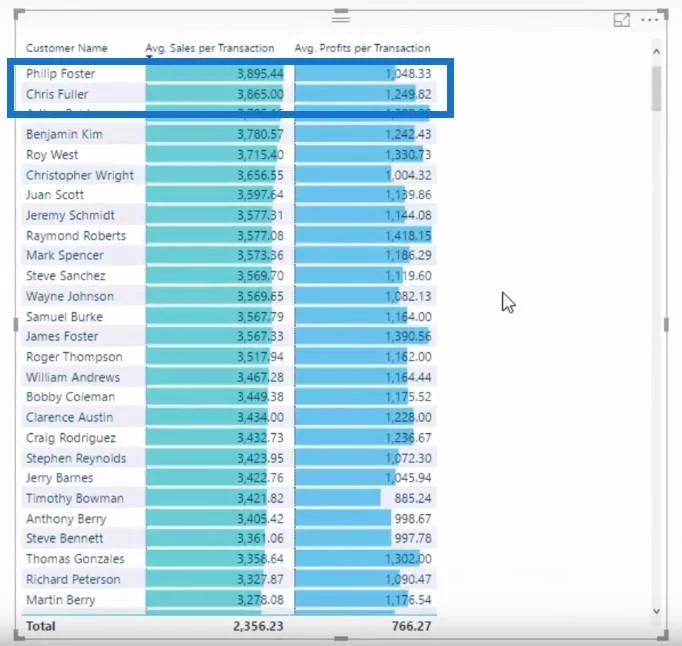
Task: Sort by Avg. Sales per Transaction header
Action: click(210, 48)
